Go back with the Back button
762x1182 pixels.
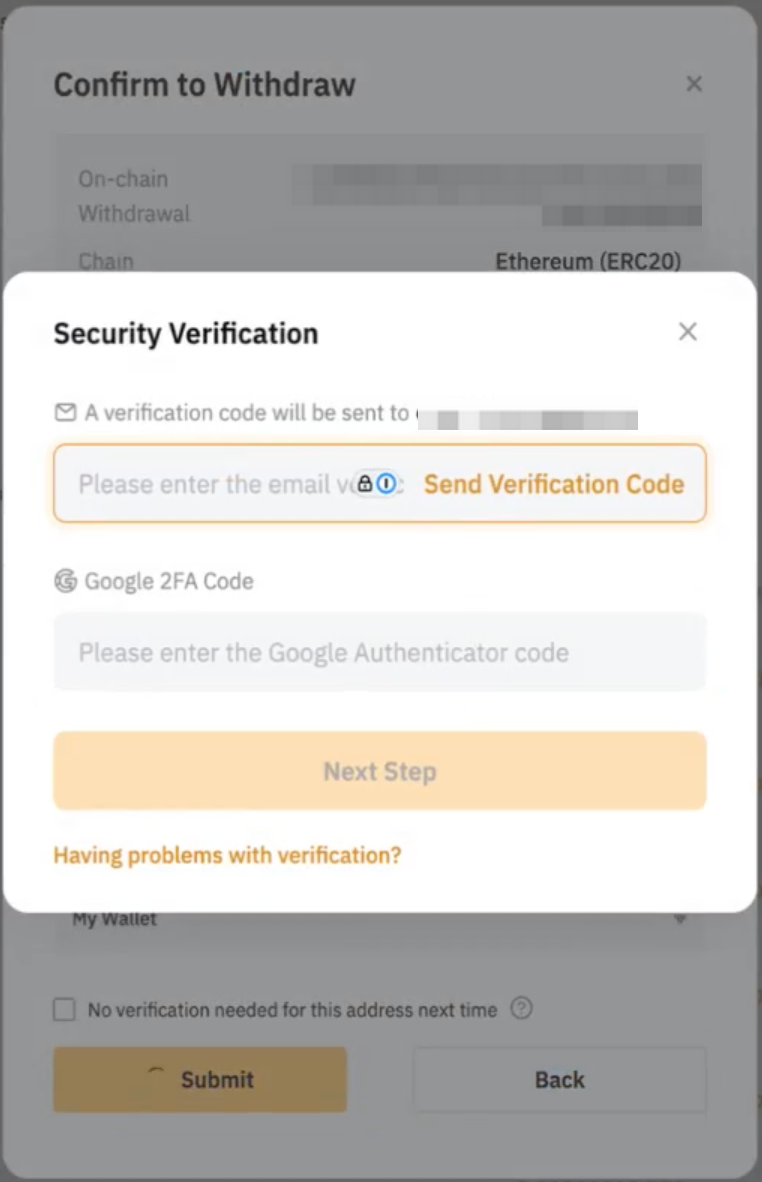(x=559, y=1079)
